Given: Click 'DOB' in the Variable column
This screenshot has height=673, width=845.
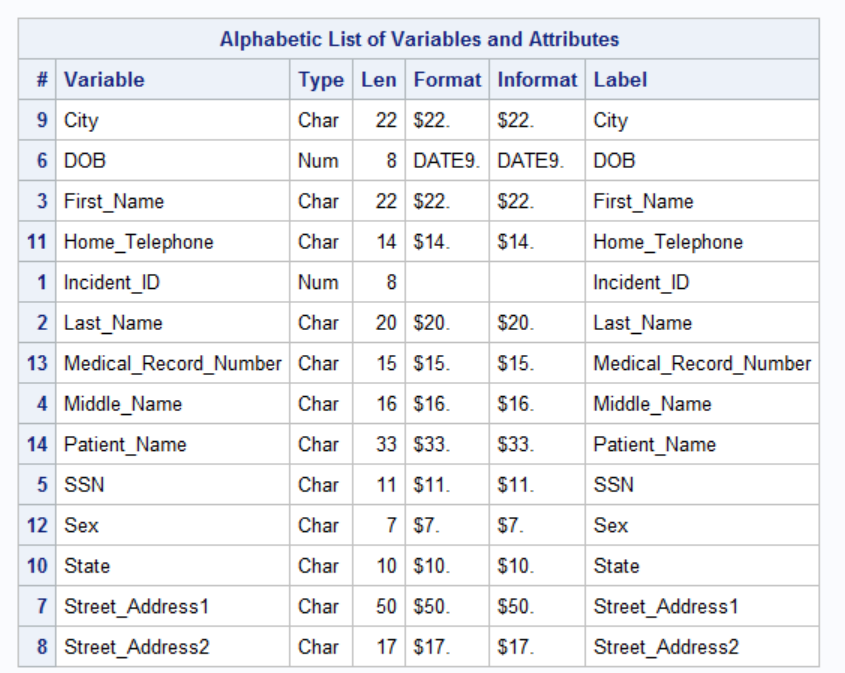Looking at the screenshot, I should pos(85,161).
